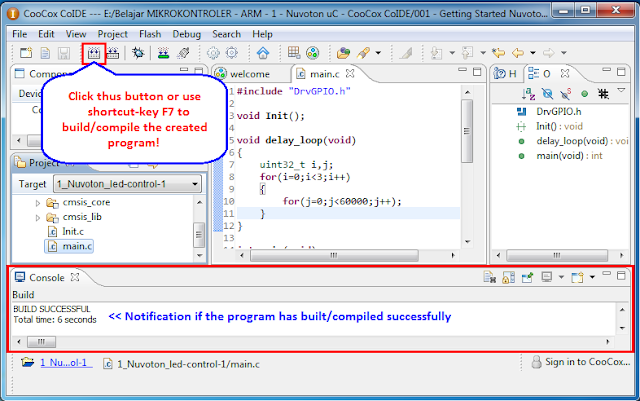This screenshot has width=640, height=401.
Task: Click the 1_Nu...ol-1 project link
Action: point(66,363)
